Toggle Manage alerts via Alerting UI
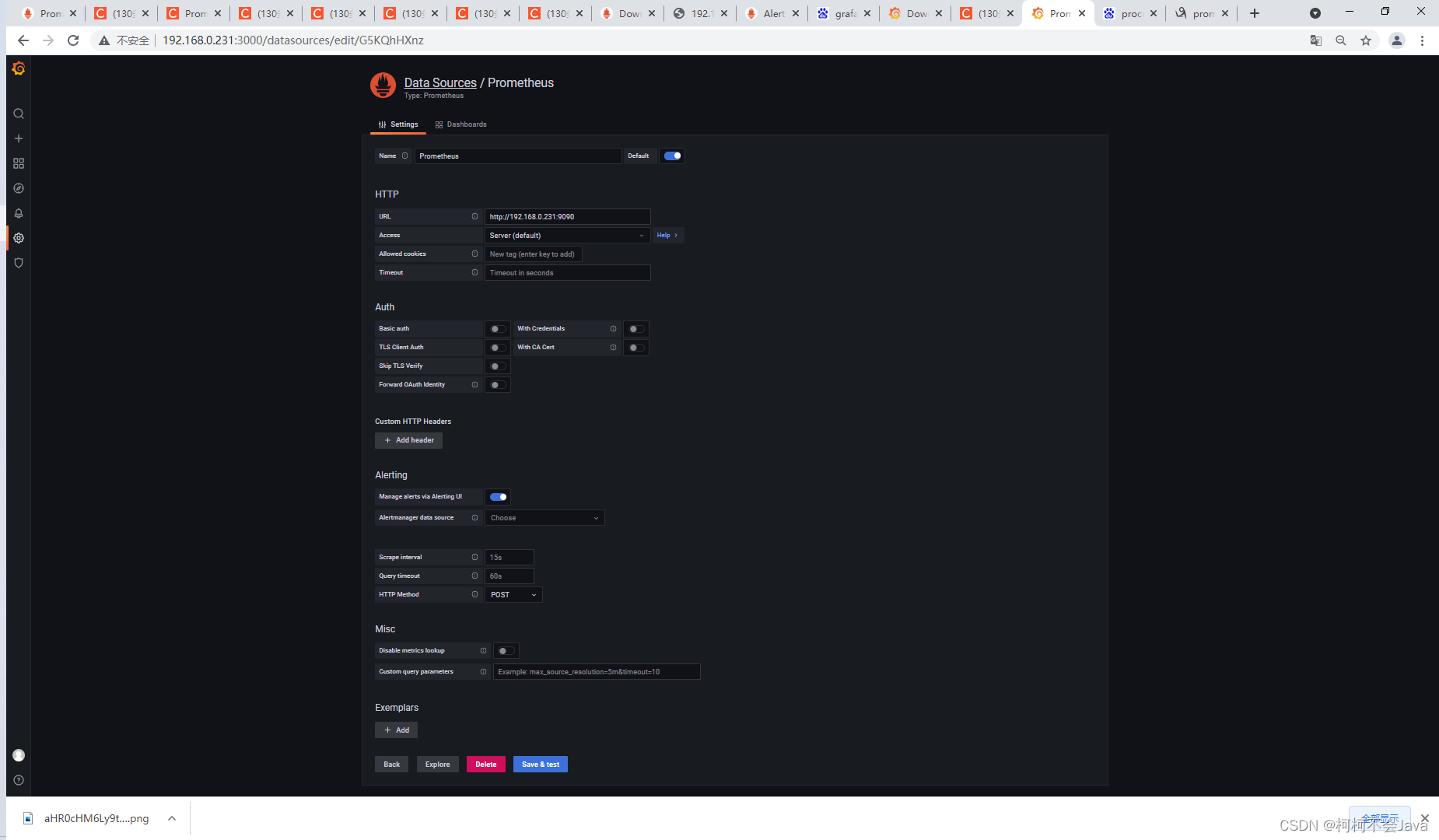 pyautogui.click(x=499, y=497)
